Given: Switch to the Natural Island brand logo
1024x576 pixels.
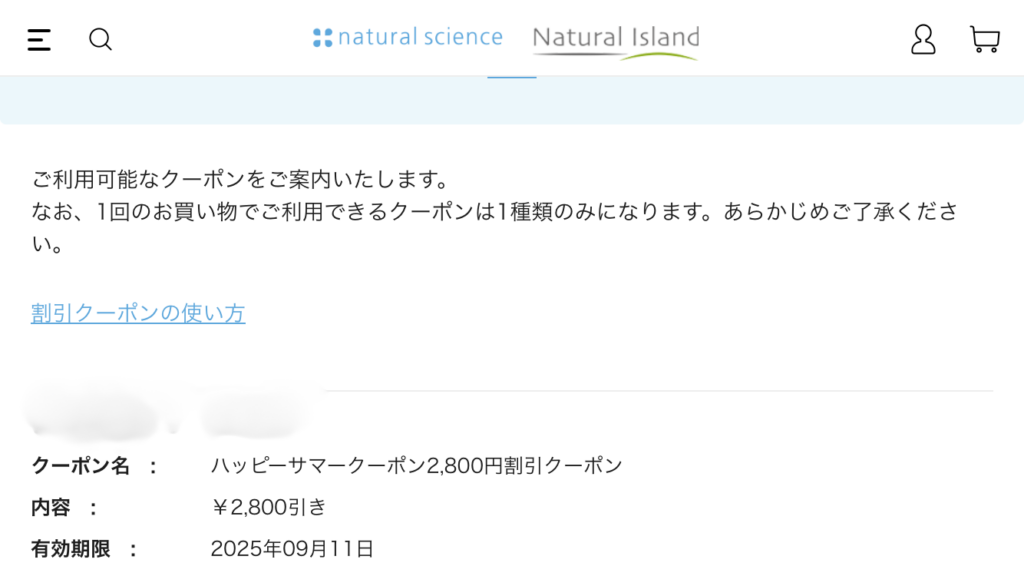Looking at the screenshot, I should [616, 42].
